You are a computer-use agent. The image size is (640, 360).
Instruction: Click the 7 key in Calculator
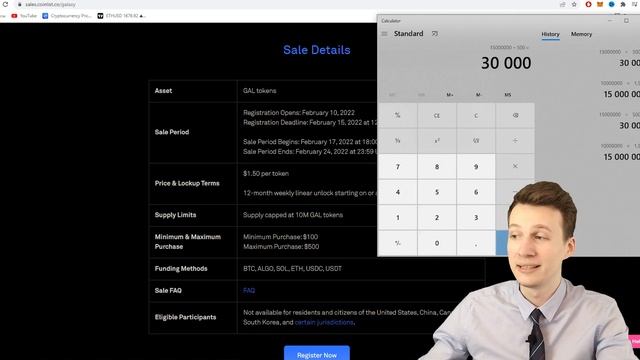coord(398,167)
